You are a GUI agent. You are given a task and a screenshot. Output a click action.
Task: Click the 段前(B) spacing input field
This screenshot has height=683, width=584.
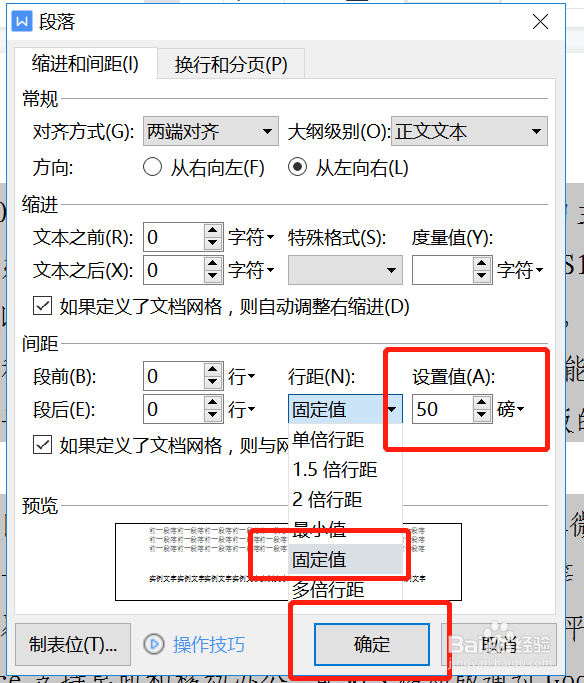173,376
